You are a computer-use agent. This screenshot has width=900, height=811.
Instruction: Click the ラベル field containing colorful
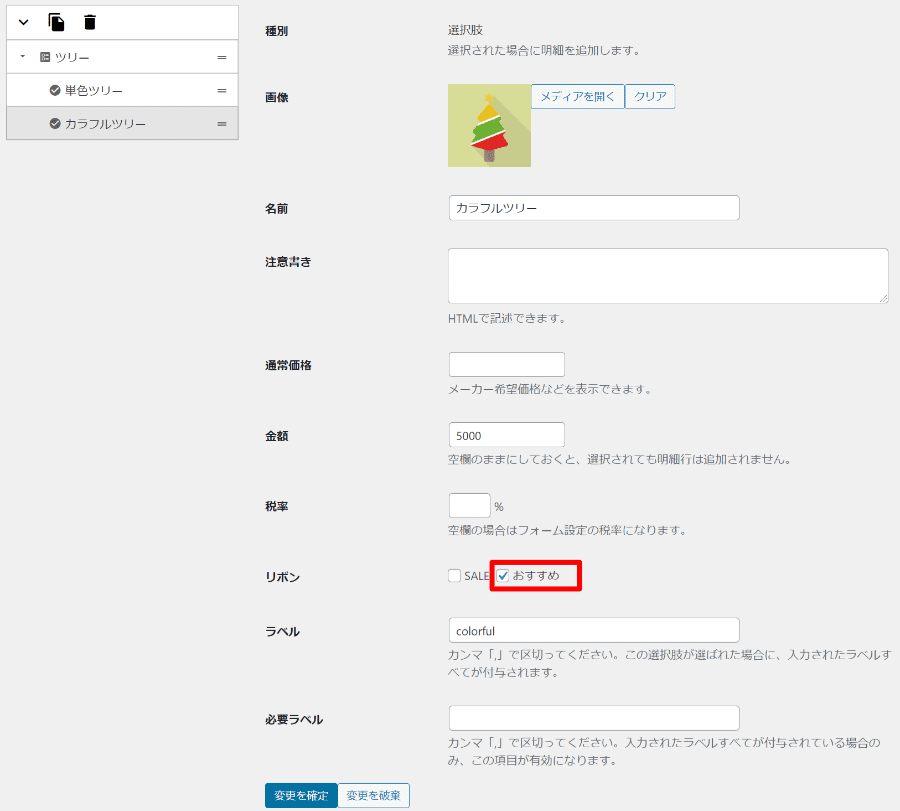point(594,630)
